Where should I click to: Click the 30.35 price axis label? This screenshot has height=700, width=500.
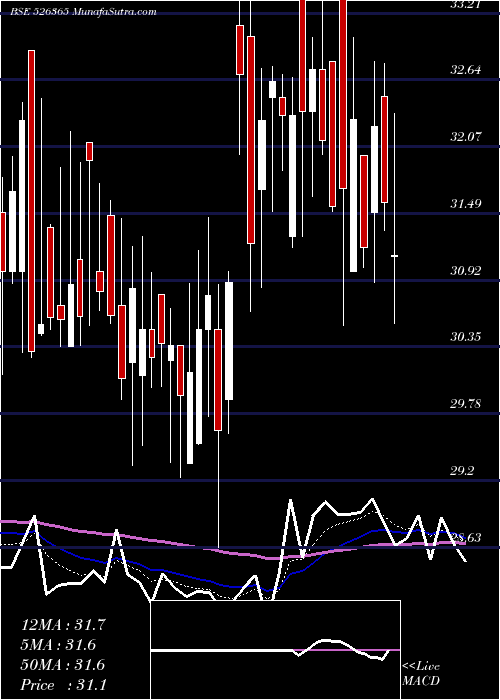pyautogui.click(x=466, y=336)
